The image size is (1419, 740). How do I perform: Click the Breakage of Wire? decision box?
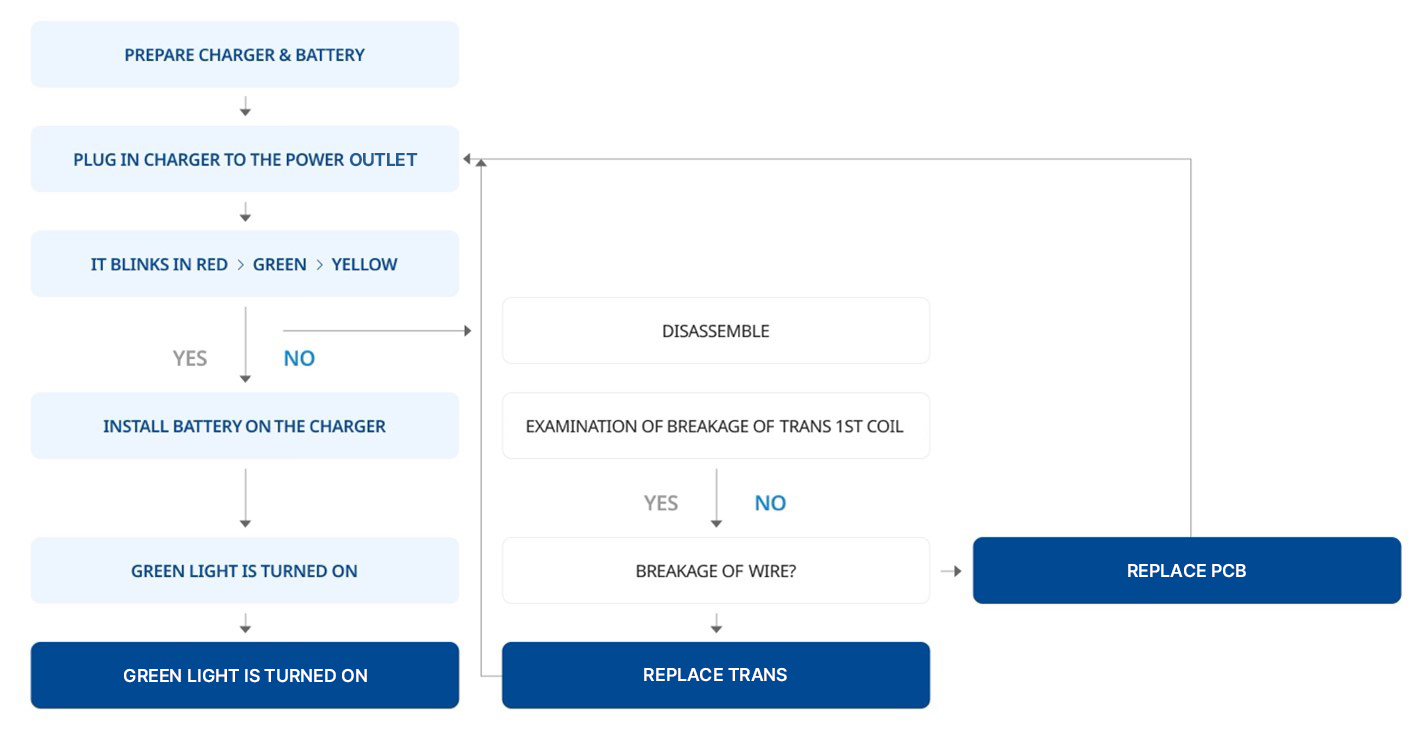click(715, 571)
